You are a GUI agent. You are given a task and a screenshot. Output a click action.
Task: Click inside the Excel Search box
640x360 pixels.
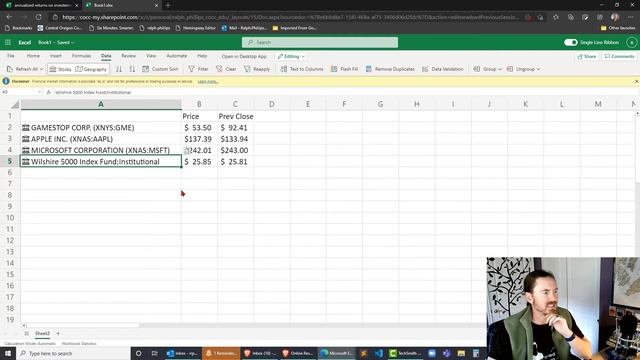[320, 42]
